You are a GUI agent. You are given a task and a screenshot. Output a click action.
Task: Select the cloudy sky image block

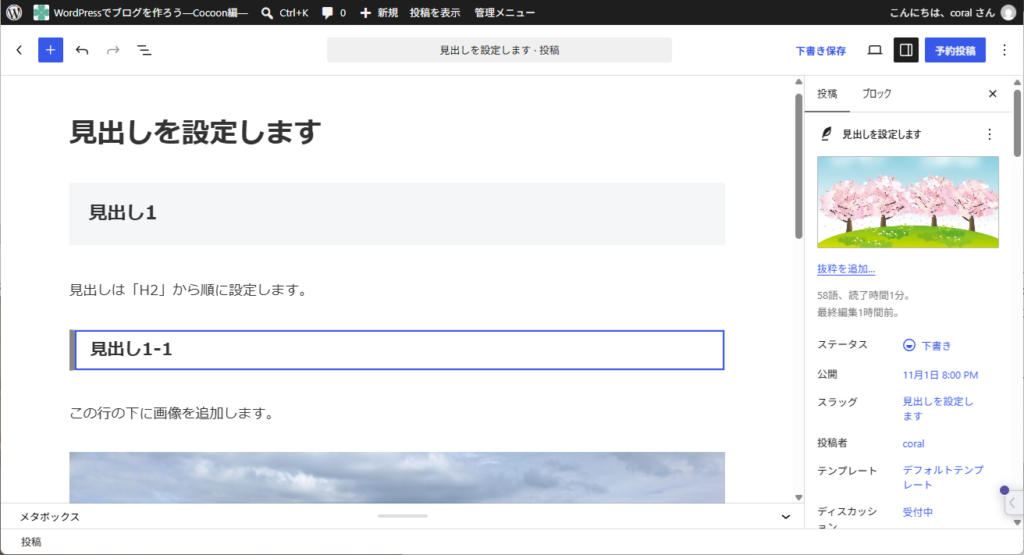coord(397,477)
